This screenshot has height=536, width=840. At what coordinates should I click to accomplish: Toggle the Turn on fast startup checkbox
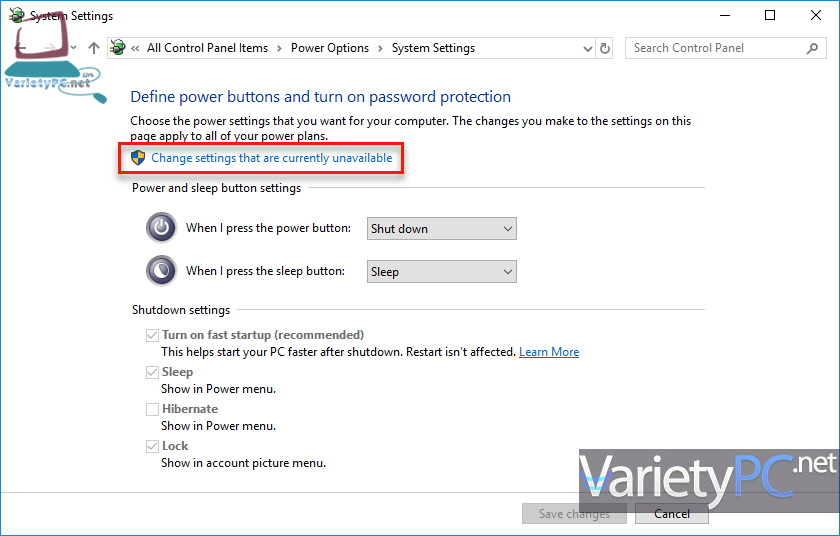pyautogui.click(x=153, y=335)
